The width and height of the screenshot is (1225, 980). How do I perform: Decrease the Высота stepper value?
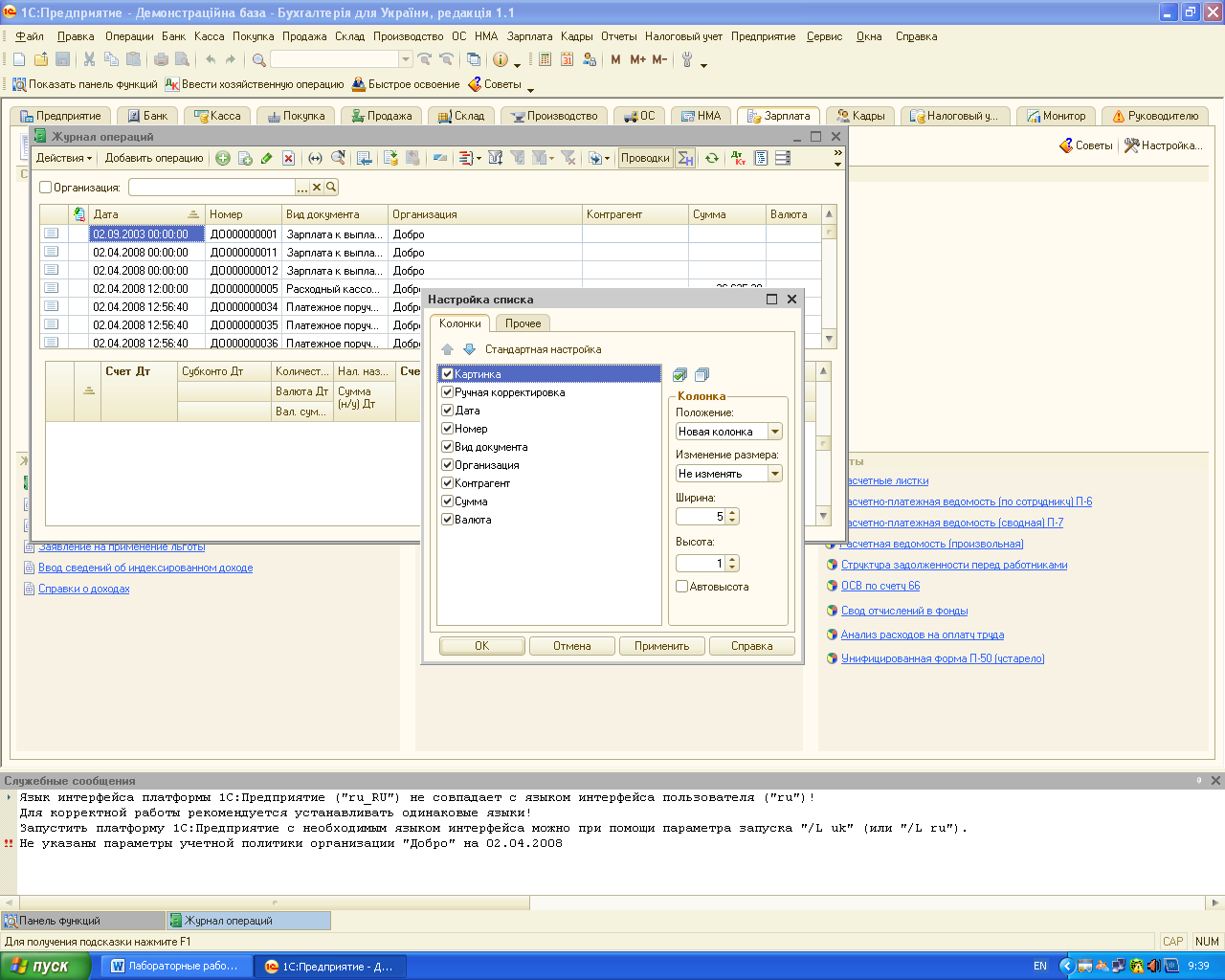tap(732, 568)
